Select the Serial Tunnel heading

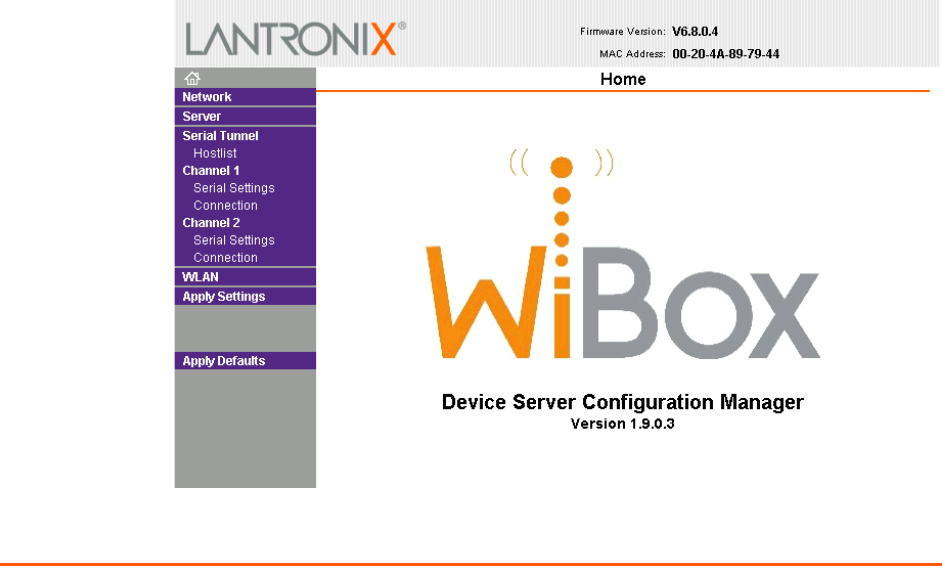(220, 136)
